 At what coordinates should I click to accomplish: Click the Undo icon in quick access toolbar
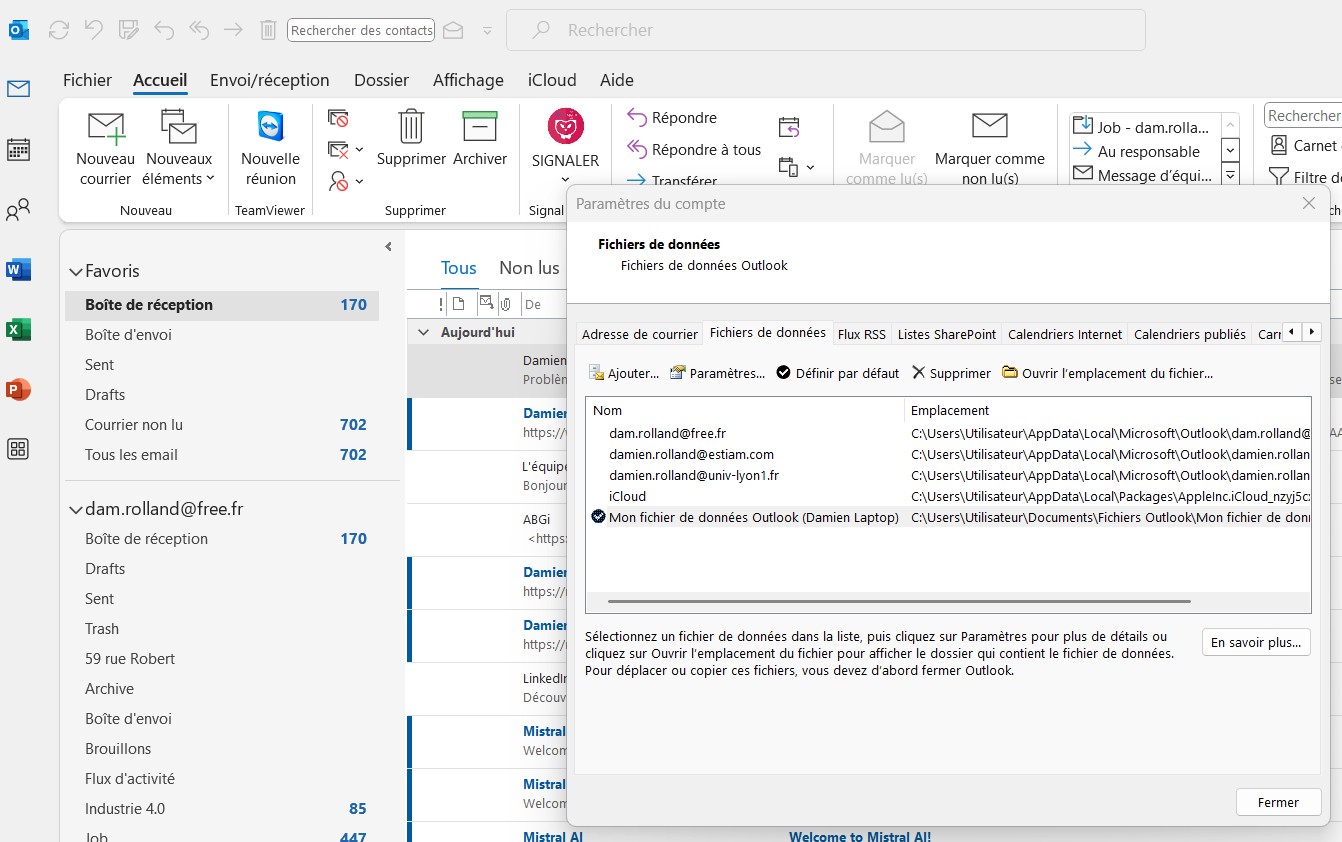coord(94,30)
